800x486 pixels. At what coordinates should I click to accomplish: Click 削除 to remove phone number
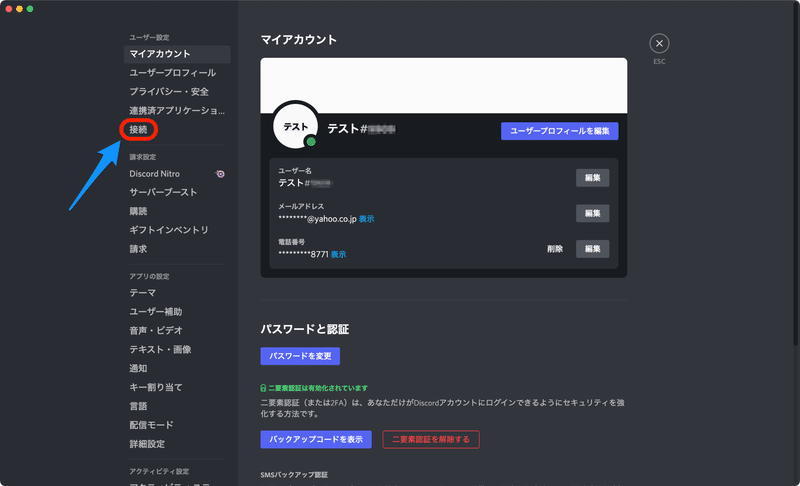click(555, 249)
